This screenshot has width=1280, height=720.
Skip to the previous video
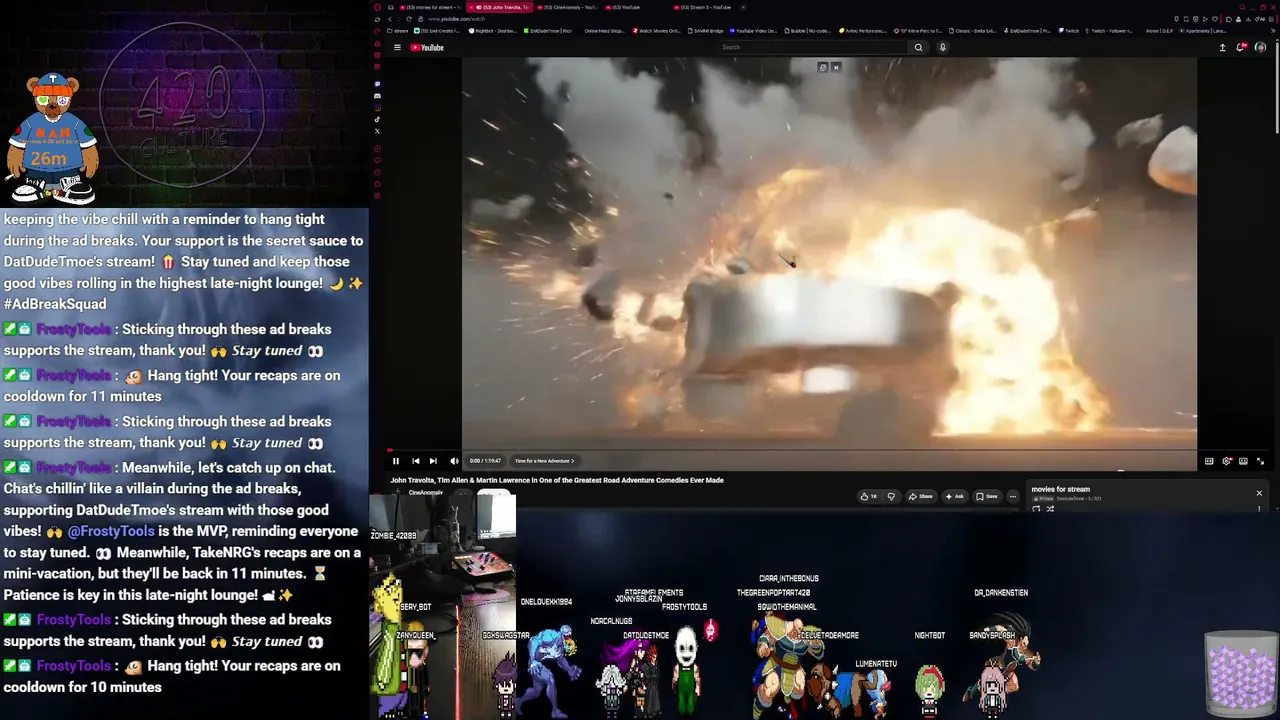click(x=415, y=461)
